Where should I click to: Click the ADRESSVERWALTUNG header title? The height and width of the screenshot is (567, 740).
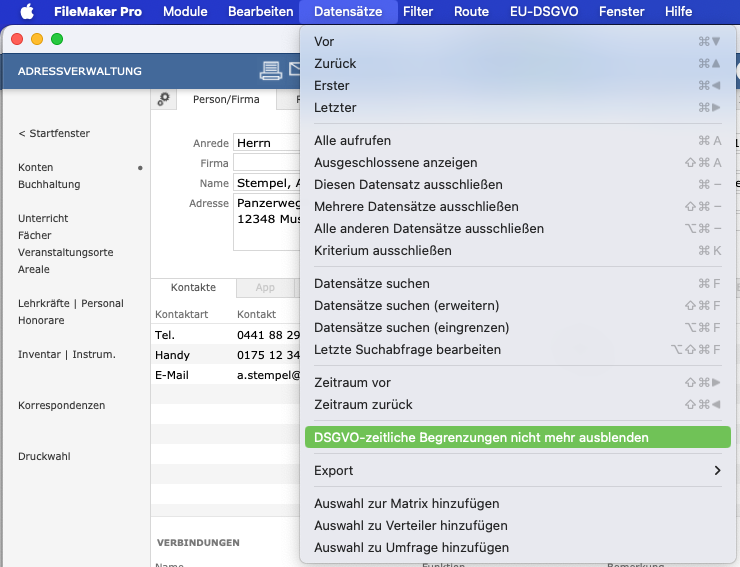click(79, 71)
